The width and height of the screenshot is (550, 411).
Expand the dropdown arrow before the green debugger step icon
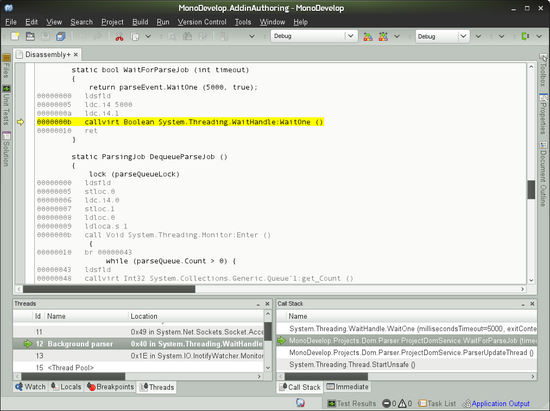[x=502, y=36]
